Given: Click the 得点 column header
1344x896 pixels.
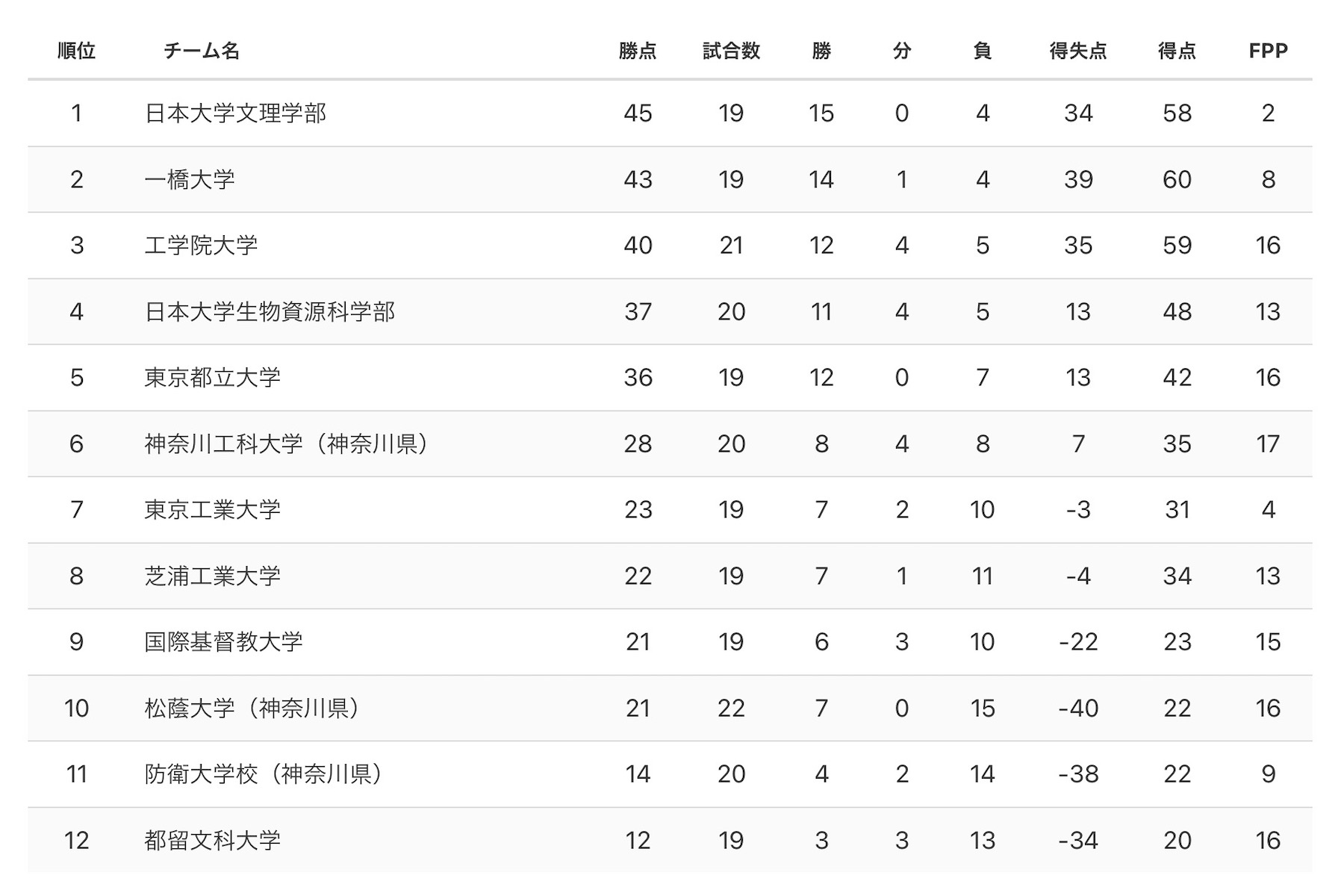Looking at the screenshot, I should pyautogui.click(x=1177, y=51).
